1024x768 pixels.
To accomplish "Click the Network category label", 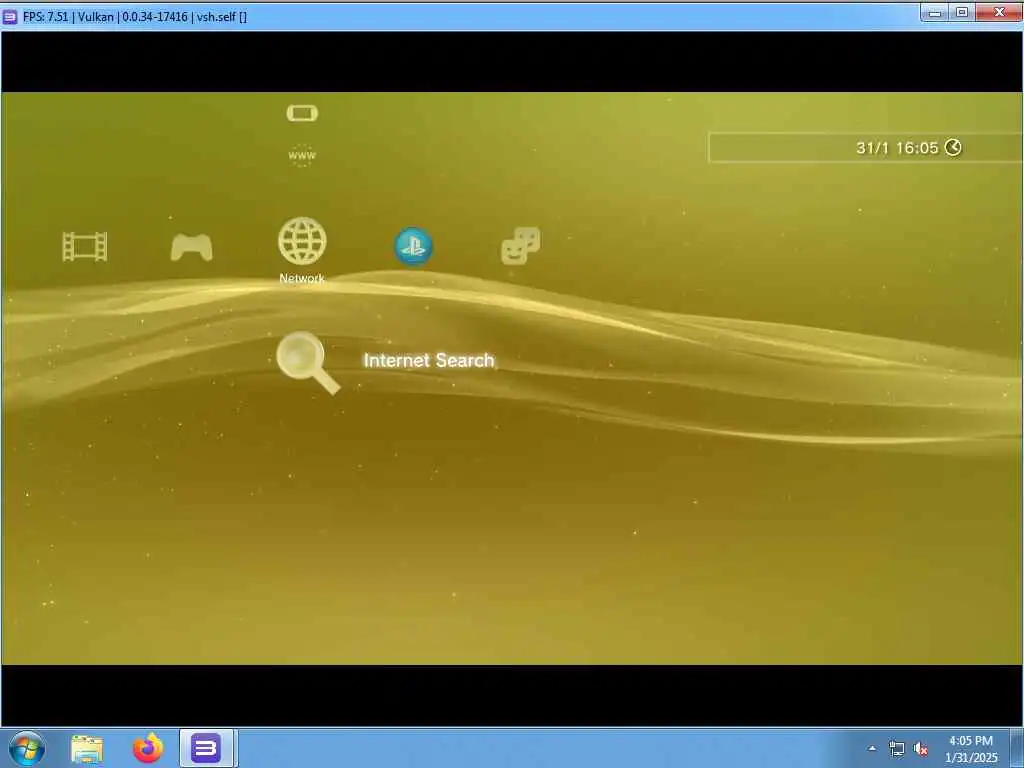I will (302, 278).
